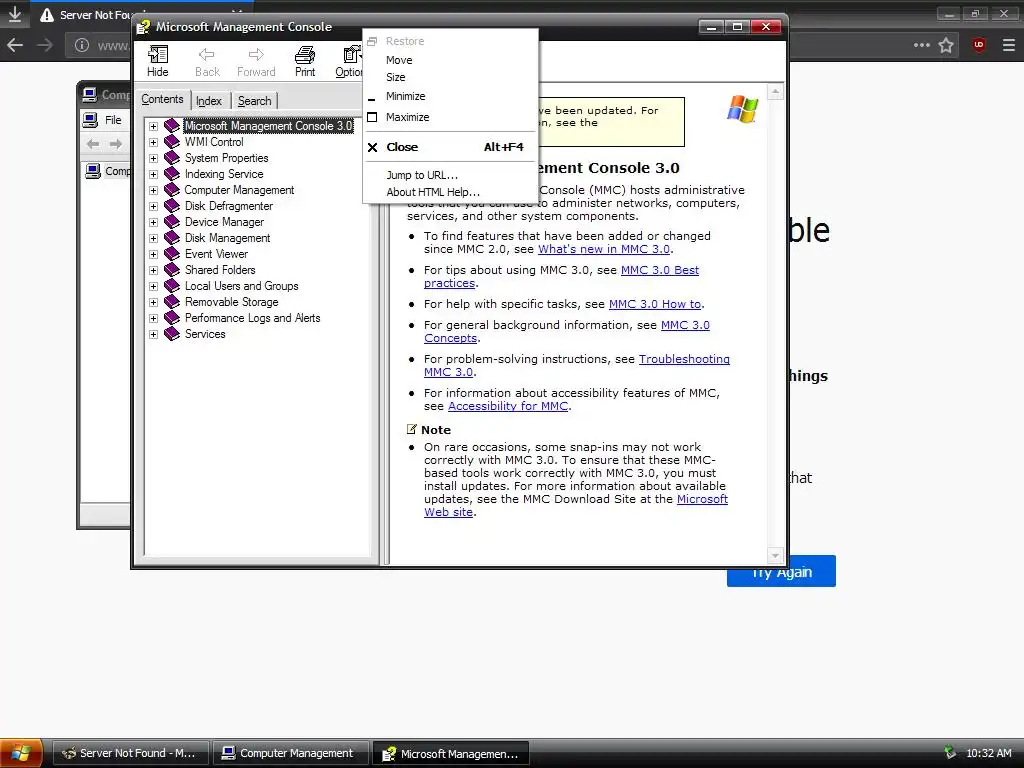Click the Back arrow in help toolbar

207,61
